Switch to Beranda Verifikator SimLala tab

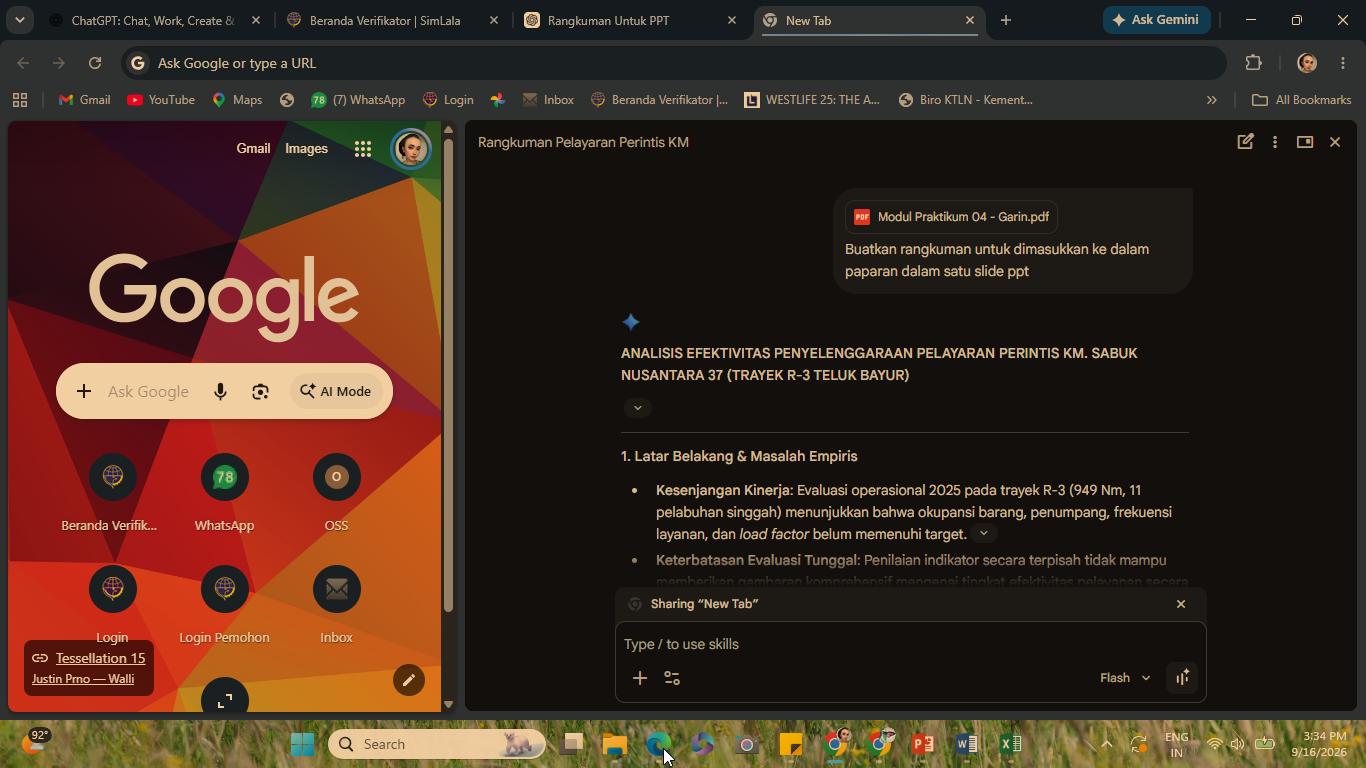click(x=392, y=20)
